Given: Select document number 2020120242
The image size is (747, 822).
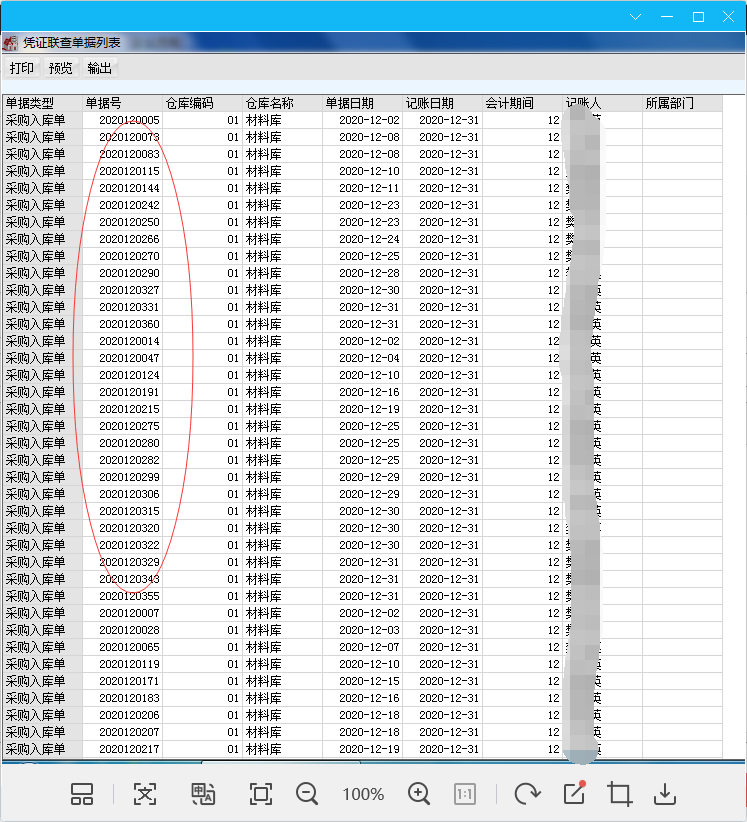Looking at the screenshot, I should coord(129,205).
